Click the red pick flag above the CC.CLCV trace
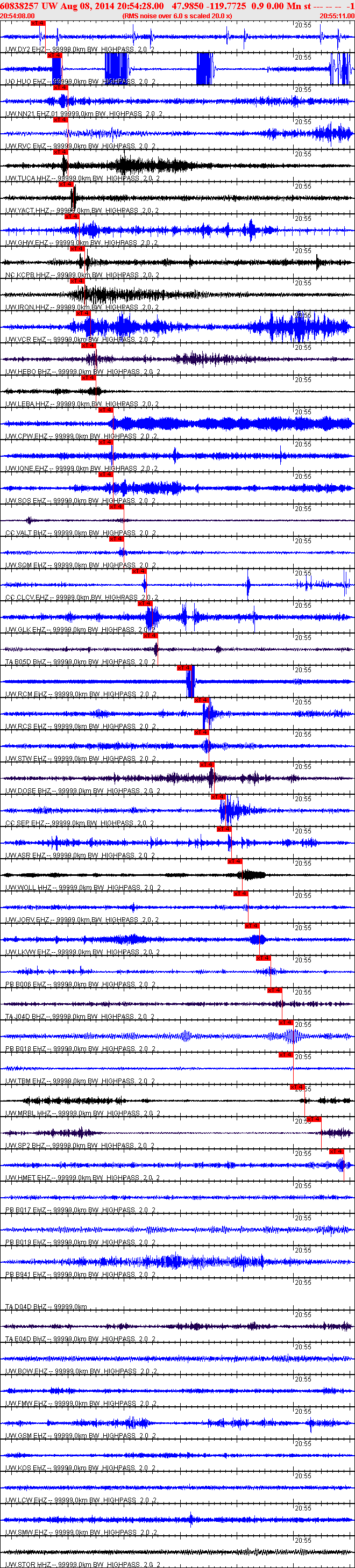355x1568 pixels. tap(139, 571)
